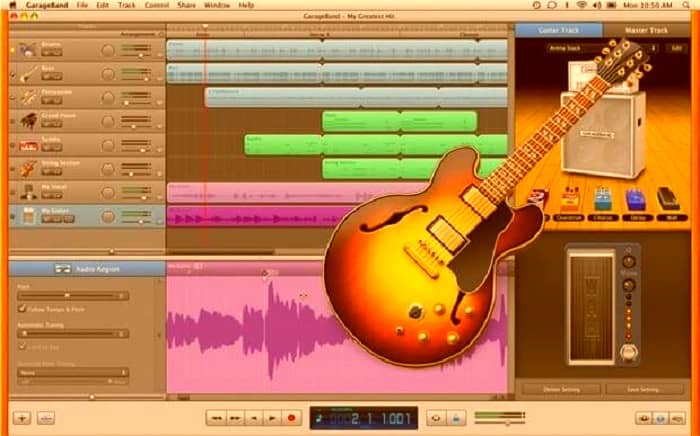Image resolution: width=700 pixels, height=436 pixels.
Task: Toggle the Limit to Key checkbox
Action: pyautogui.click(x=21, y=346)
